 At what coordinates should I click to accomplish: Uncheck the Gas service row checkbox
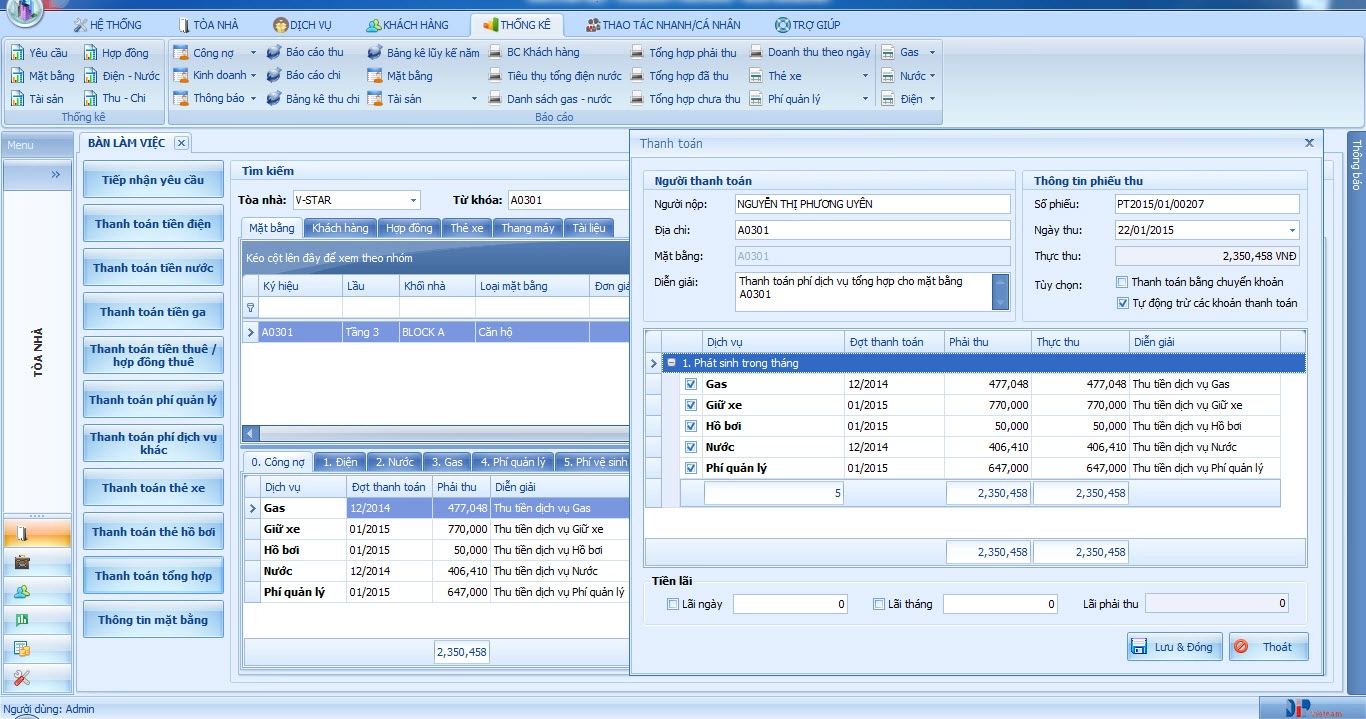691,384
